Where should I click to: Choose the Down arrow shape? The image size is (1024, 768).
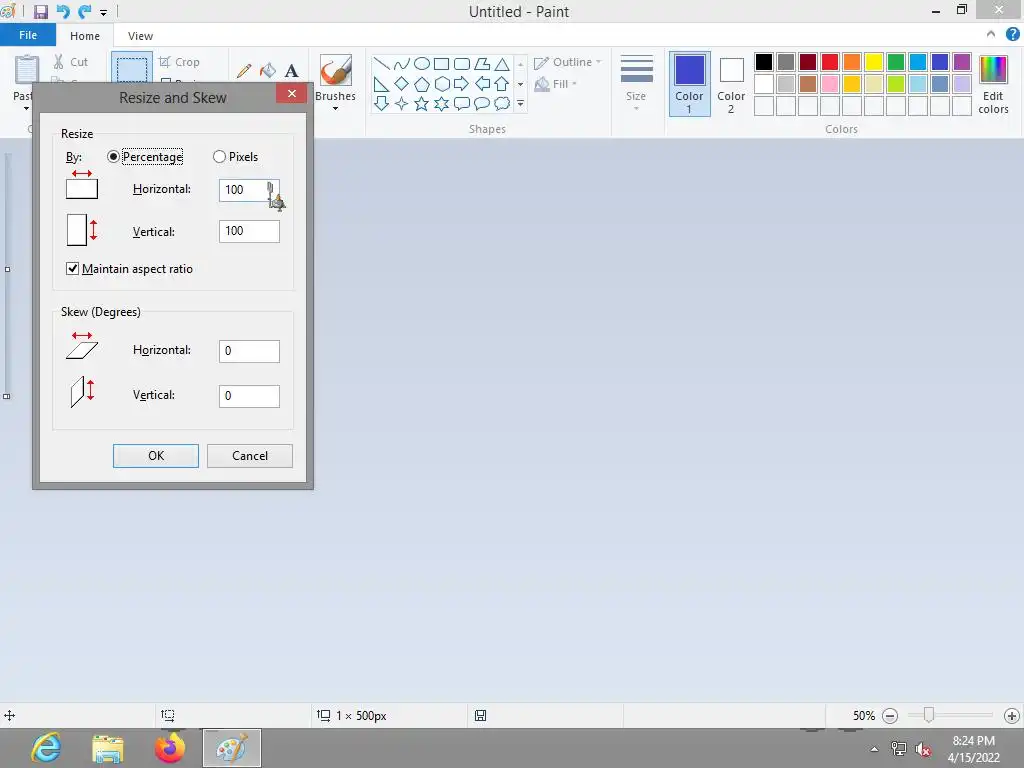pyautogui.click(x=381, y=103)
